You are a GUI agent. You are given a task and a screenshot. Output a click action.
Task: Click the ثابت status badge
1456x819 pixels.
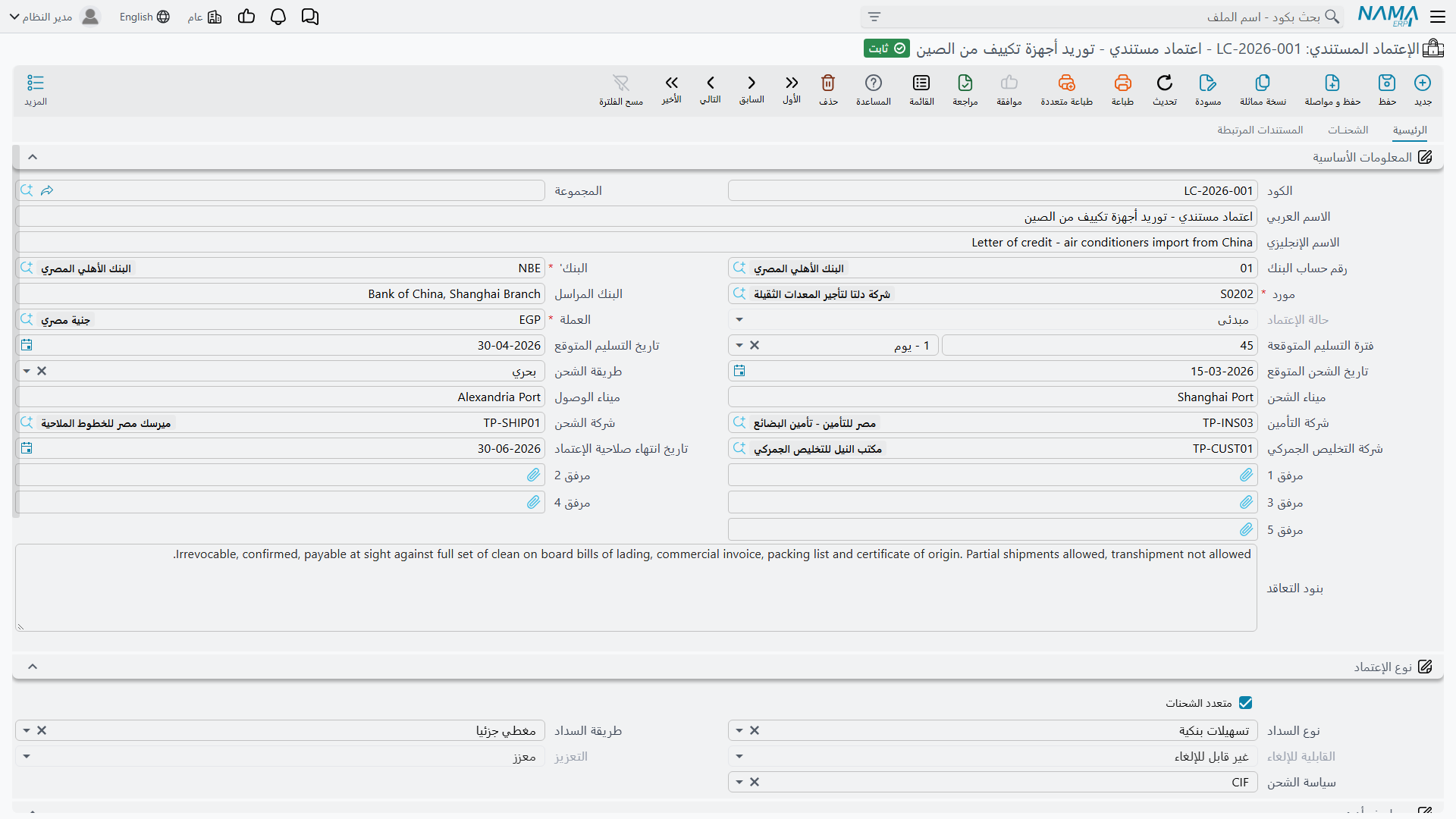tap(886, 49)
